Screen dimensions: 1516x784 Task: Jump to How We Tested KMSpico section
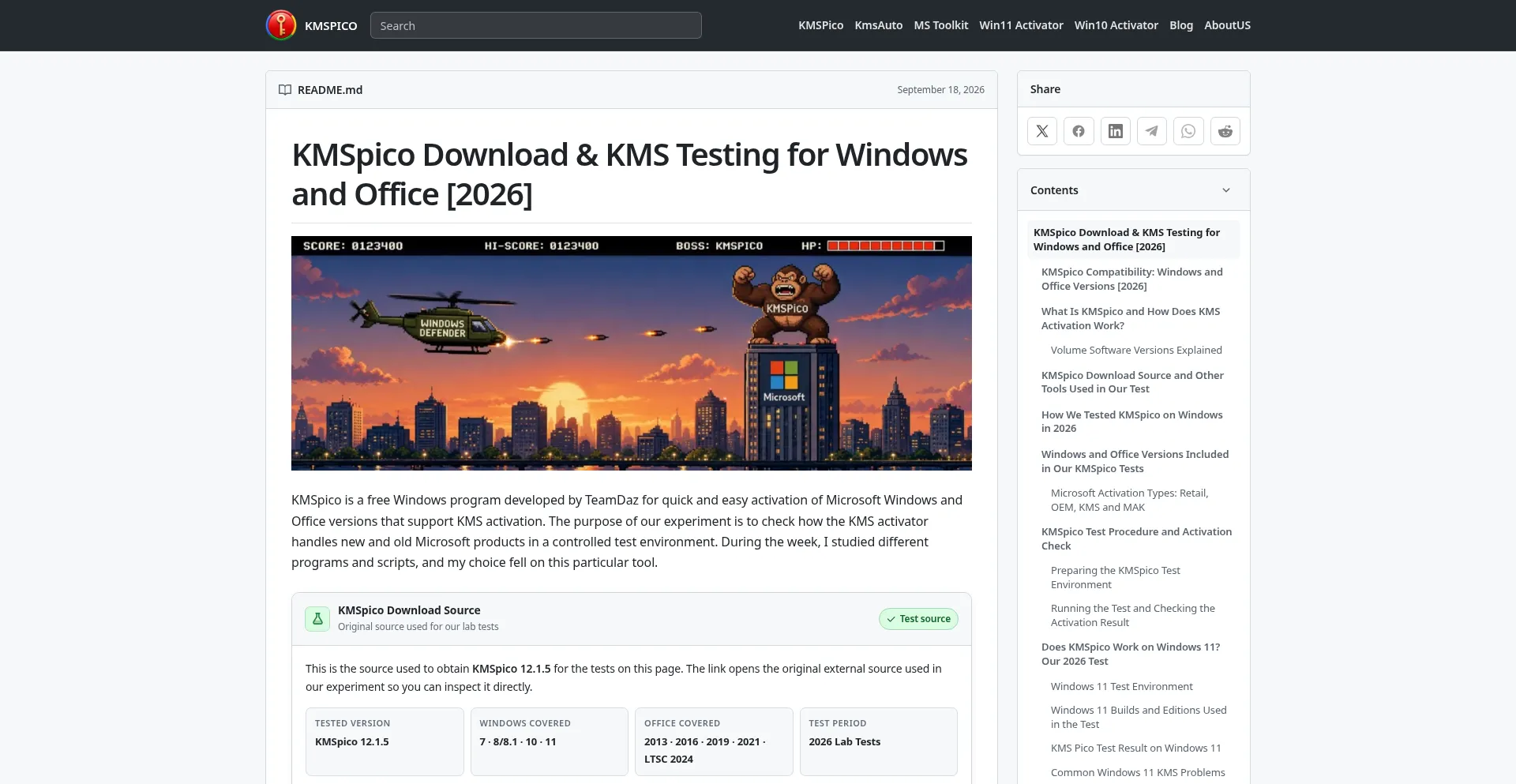tap(1131, 422)
